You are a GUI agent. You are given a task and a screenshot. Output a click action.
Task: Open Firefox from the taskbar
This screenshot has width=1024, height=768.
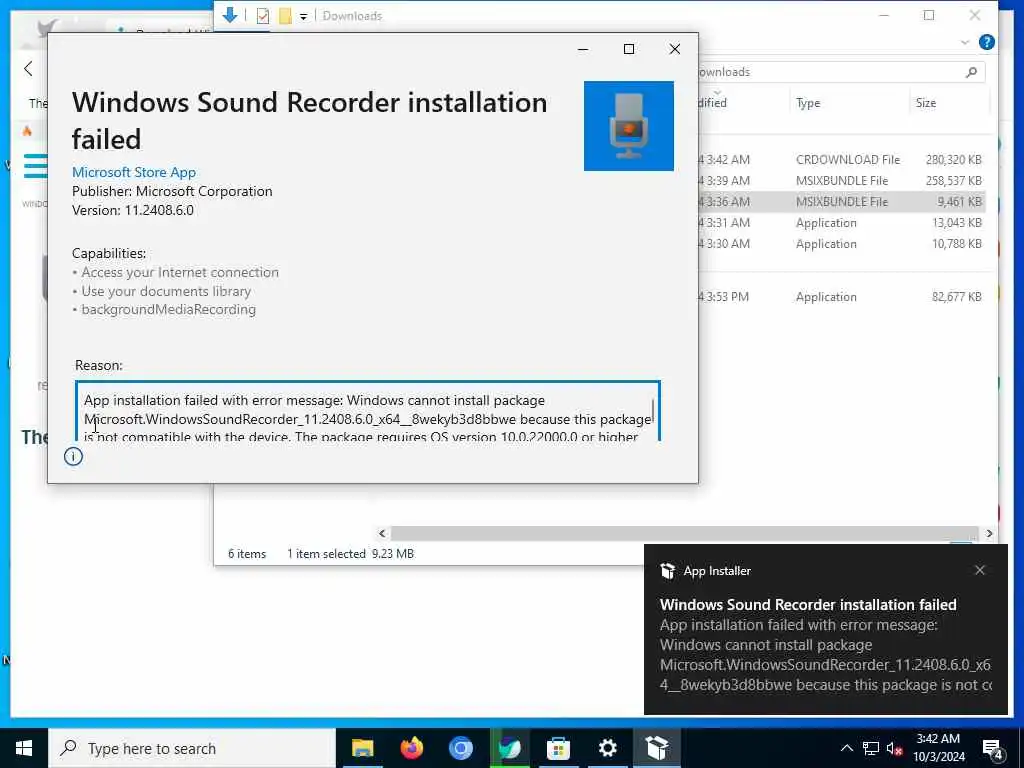[x=411, y=748]
